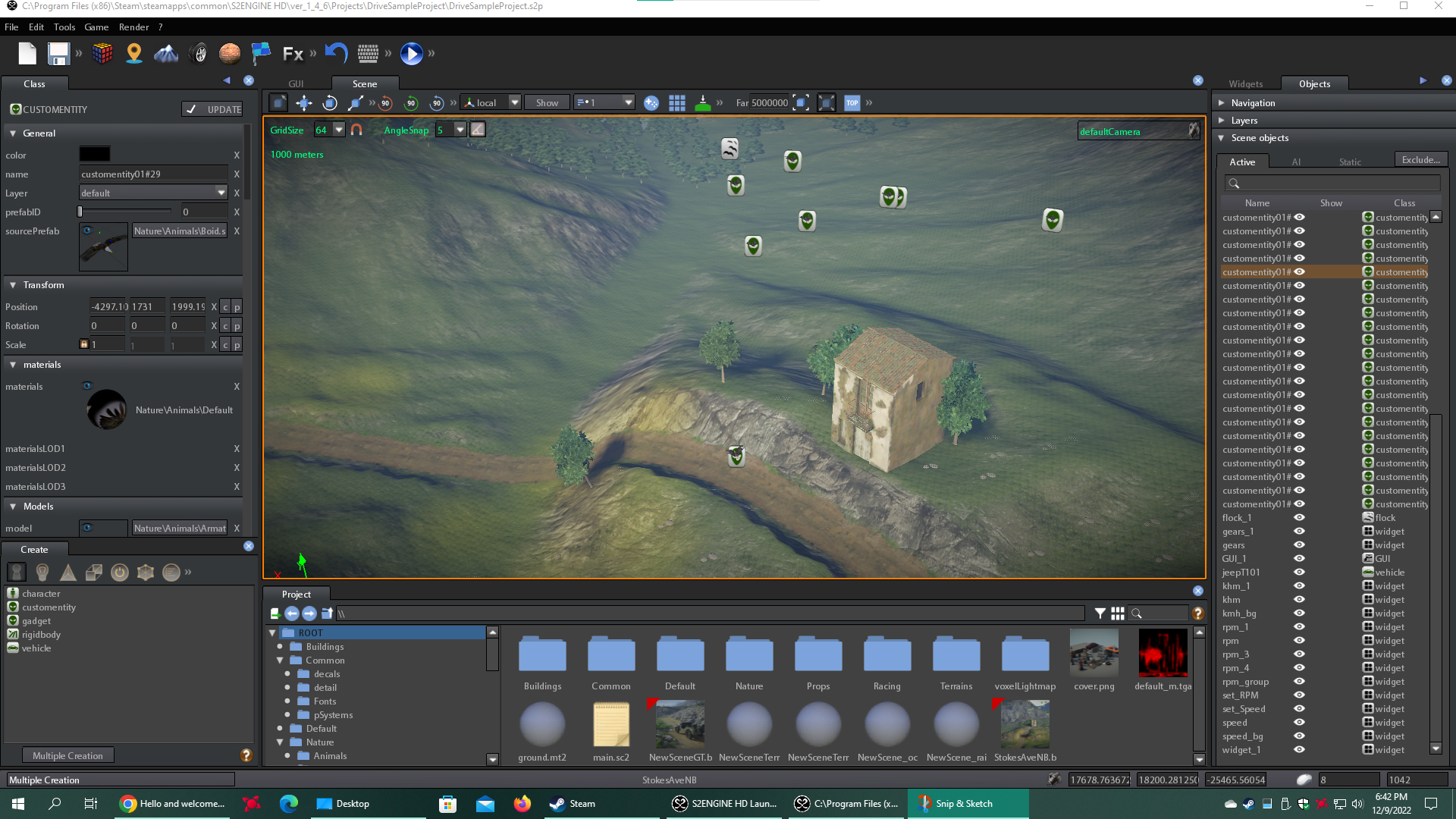Open the GridSize 64 dropdown
Image resolution: width=1456 pixels, height=819 pixels.
tap(338, 130)
